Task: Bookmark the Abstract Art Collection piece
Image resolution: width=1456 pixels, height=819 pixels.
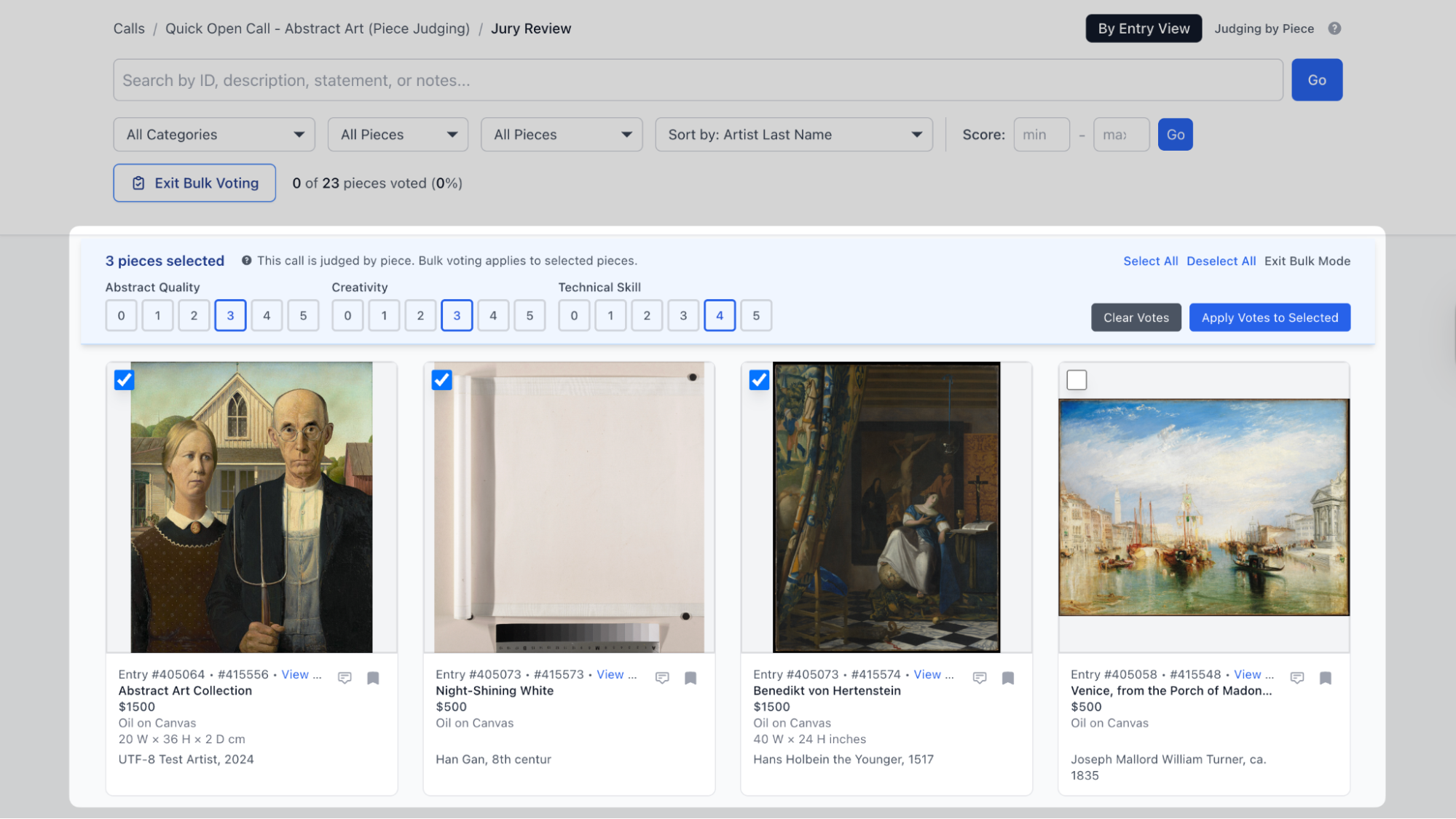Action: point(373,678)
